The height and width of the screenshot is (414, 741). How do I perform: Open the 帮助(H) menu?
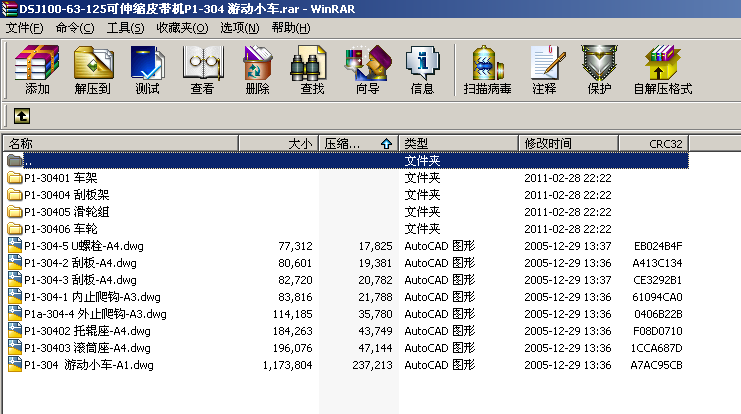[x=291, y=28]
